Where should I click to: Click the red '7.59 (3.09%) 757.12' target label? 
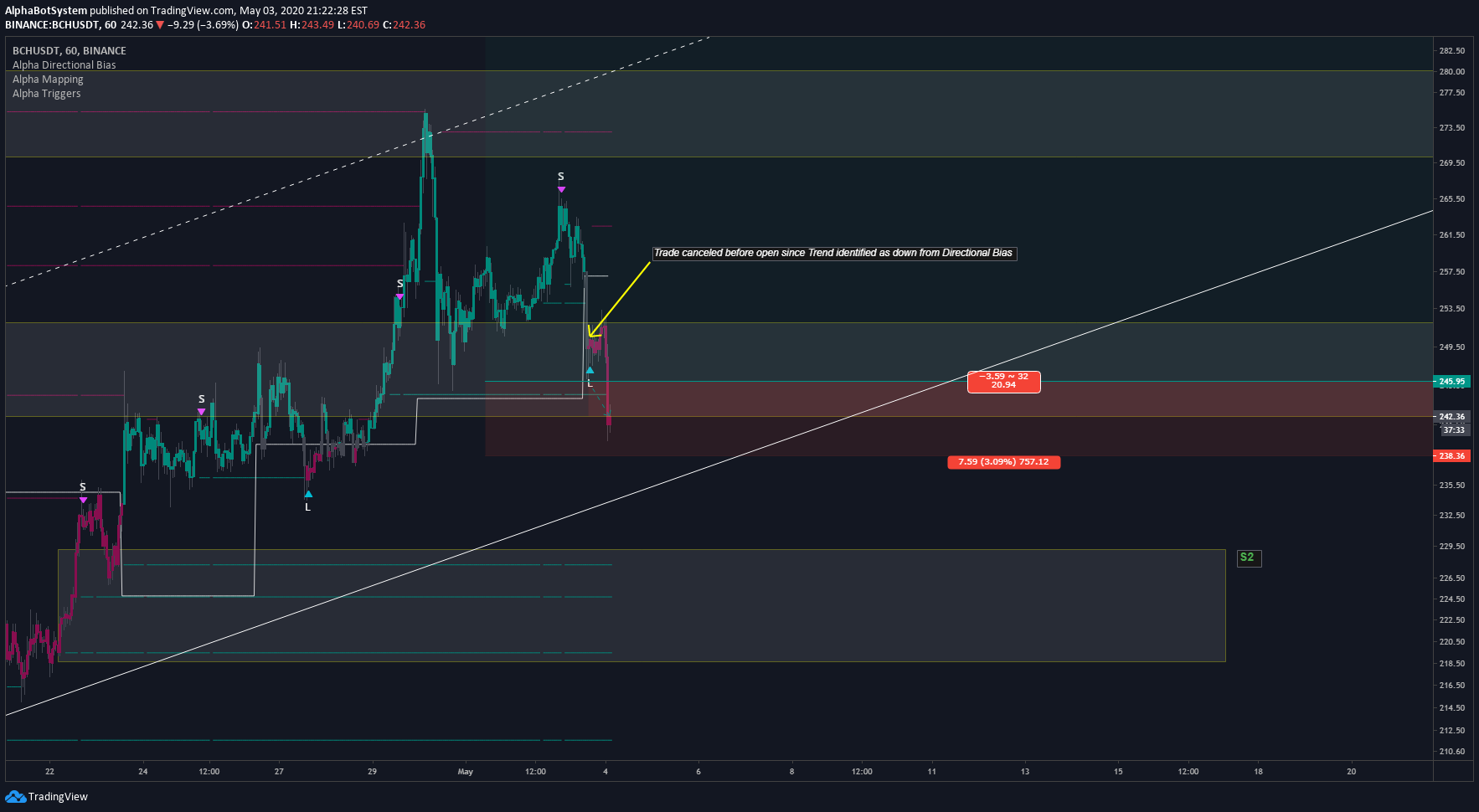tap(1003, 462)
